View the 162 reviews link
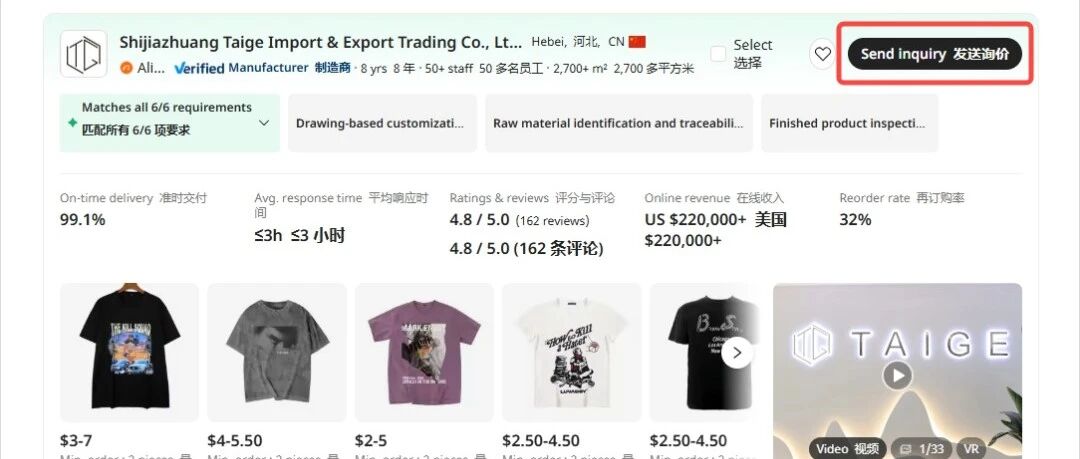This screenshot has height=459, width=1080. tap(552, 221)
